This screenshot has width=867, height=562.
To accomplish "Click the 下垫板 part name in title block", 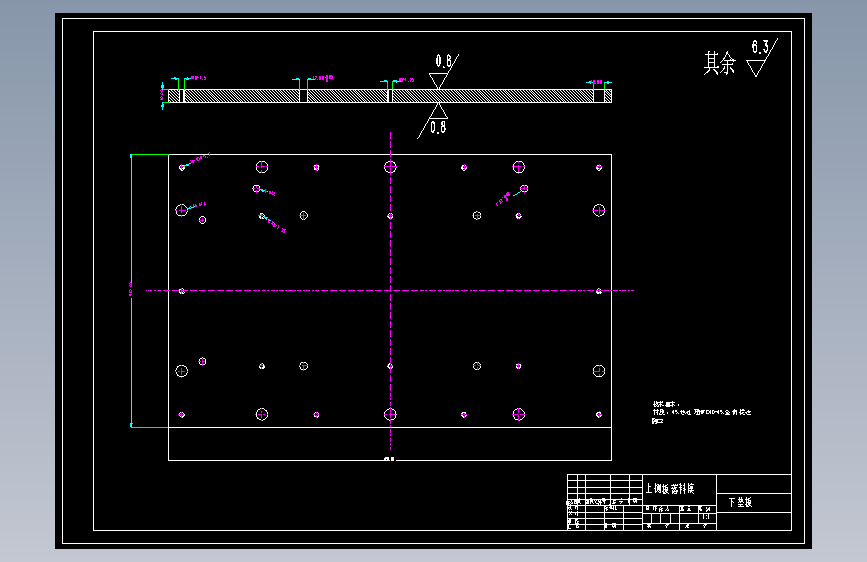I will point(740,502).
